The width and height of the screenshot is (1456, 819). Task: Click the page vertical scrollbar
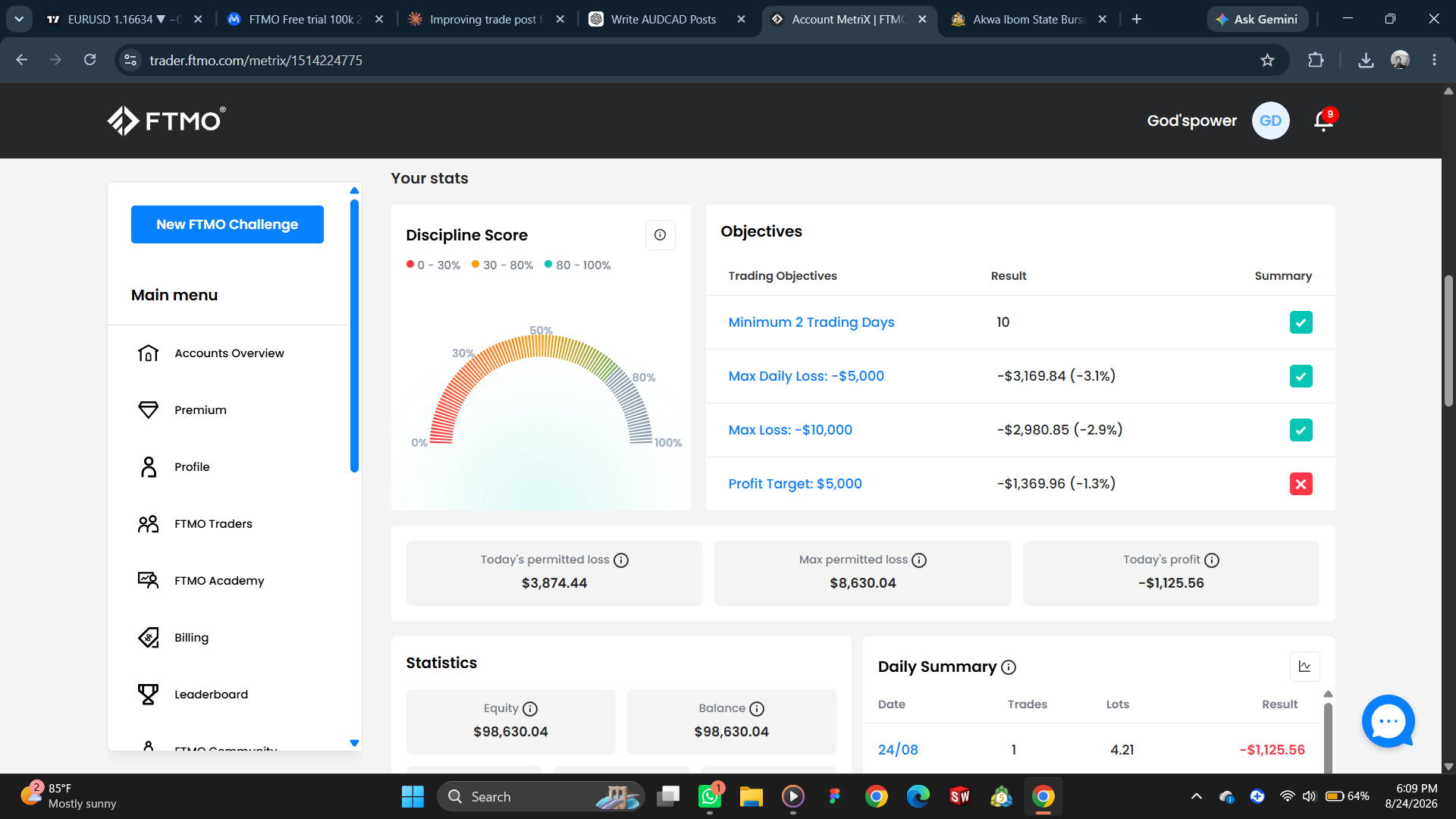point(1448,341)
